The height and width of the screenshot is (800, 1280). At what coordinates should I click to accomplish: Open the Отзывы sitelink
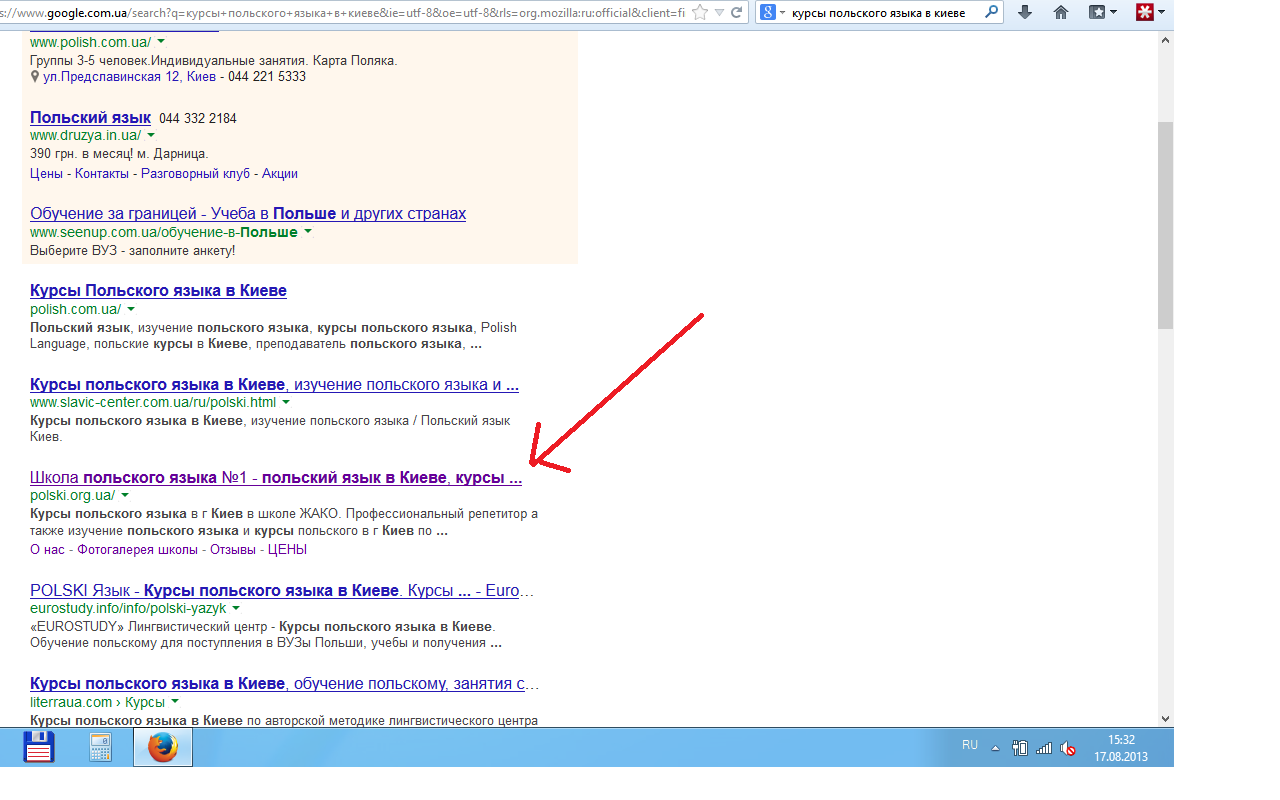[233, 549]
